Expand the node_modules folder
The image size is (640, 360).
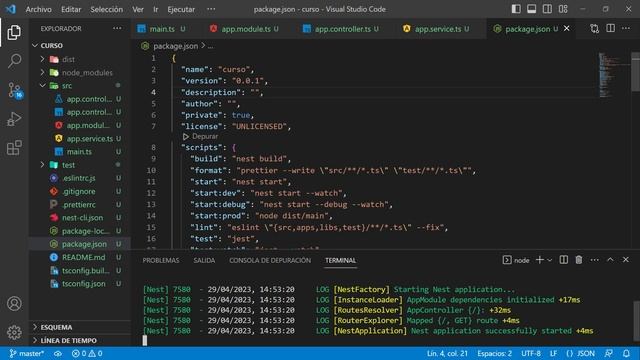coord(80,72)
